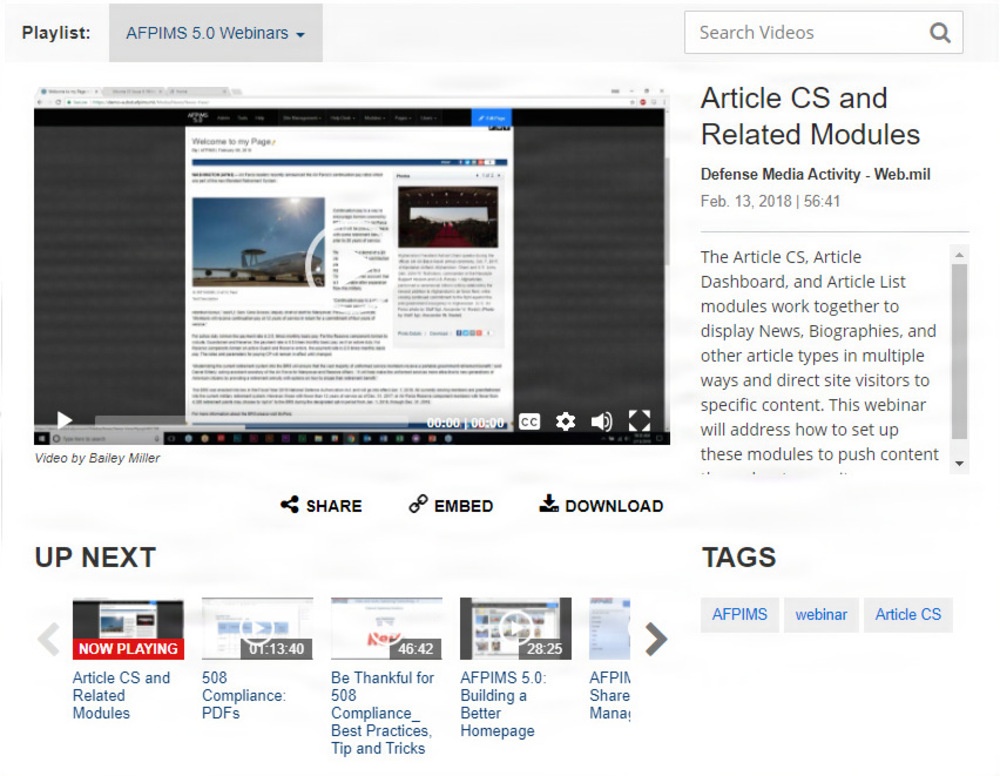Click the 00:00 | 00:00 time display
The height and width of the screenshot is (776, 1000).
[465, 423]
